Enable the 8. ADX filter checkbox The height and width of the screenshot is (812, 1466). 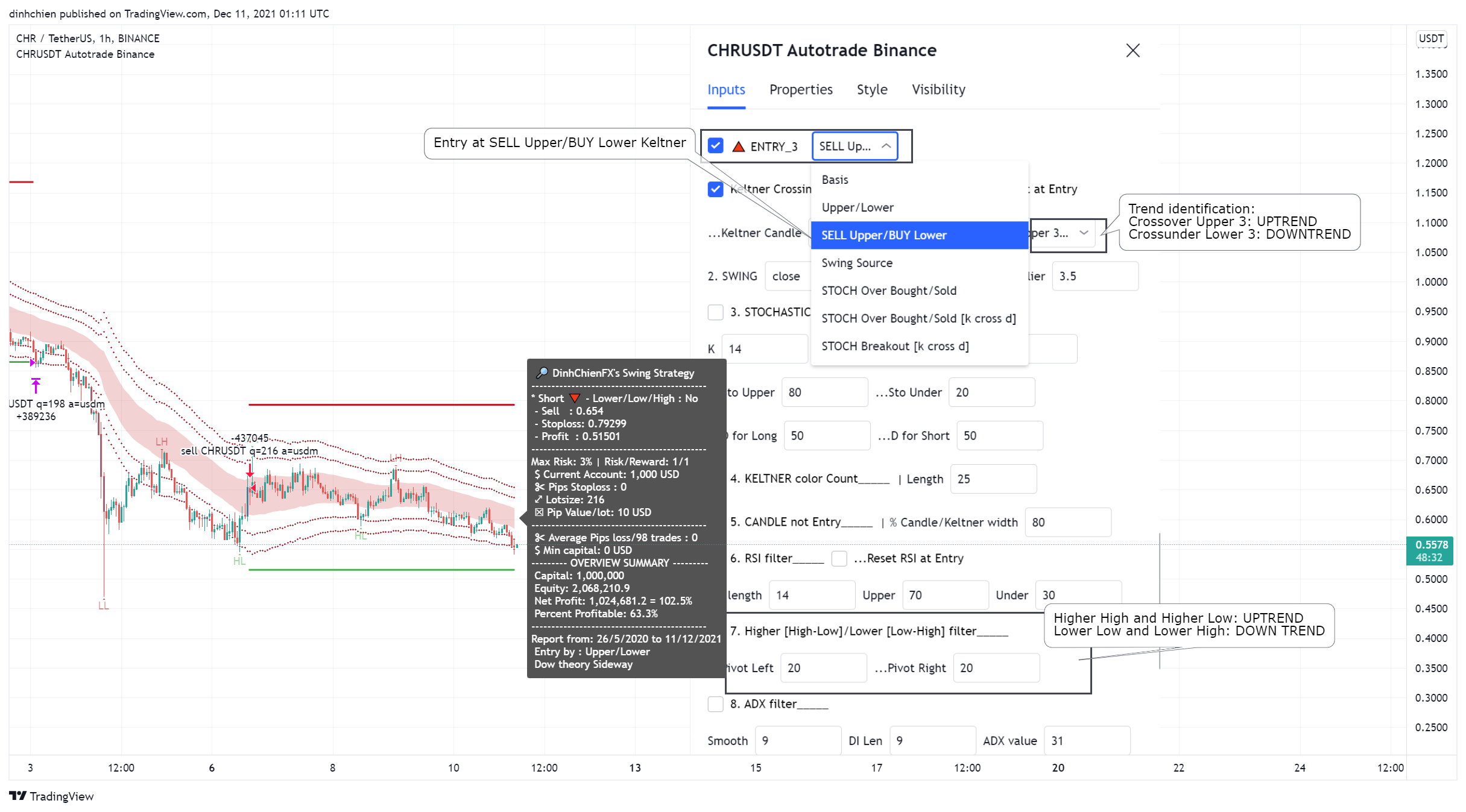click(x=715, y=703)
